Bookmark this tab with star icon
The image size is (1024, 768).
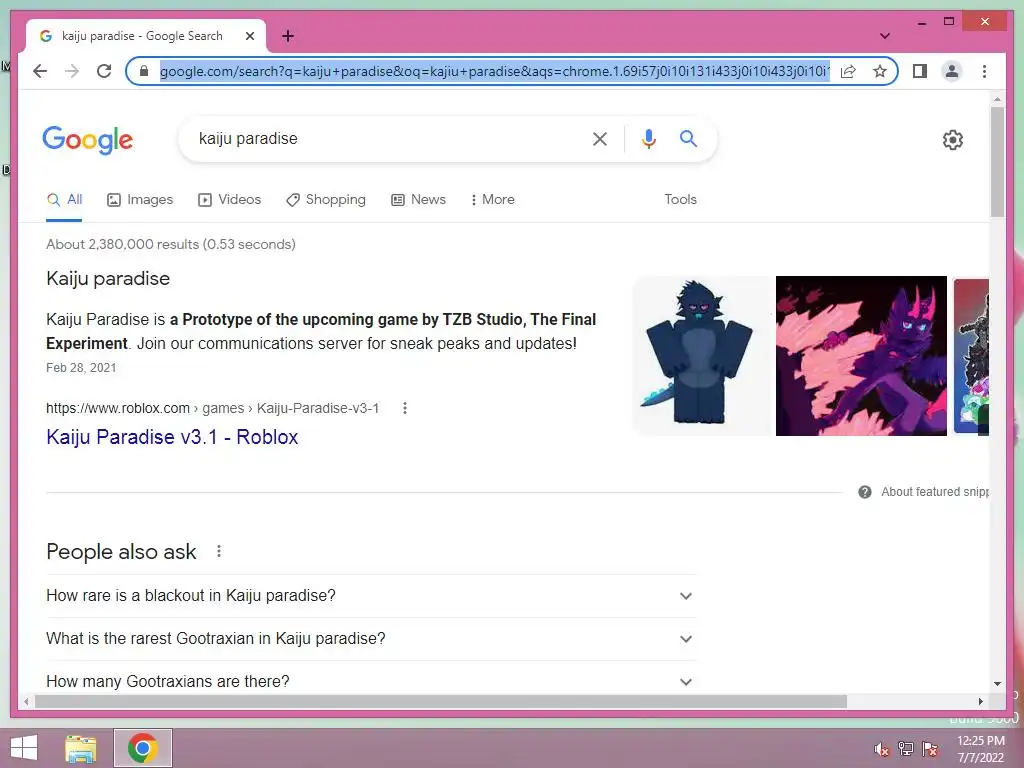pyautogui.click(x=880, y=71)
